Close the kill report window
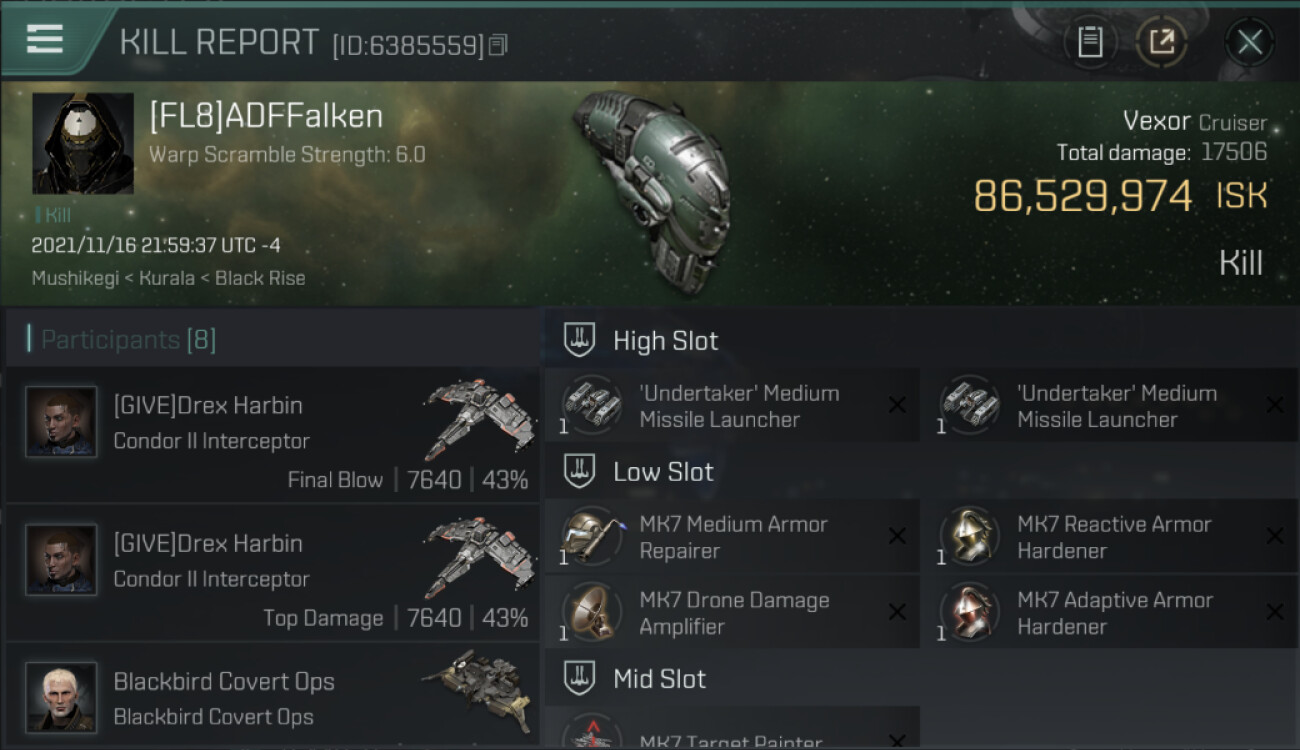 point(1249,42)
